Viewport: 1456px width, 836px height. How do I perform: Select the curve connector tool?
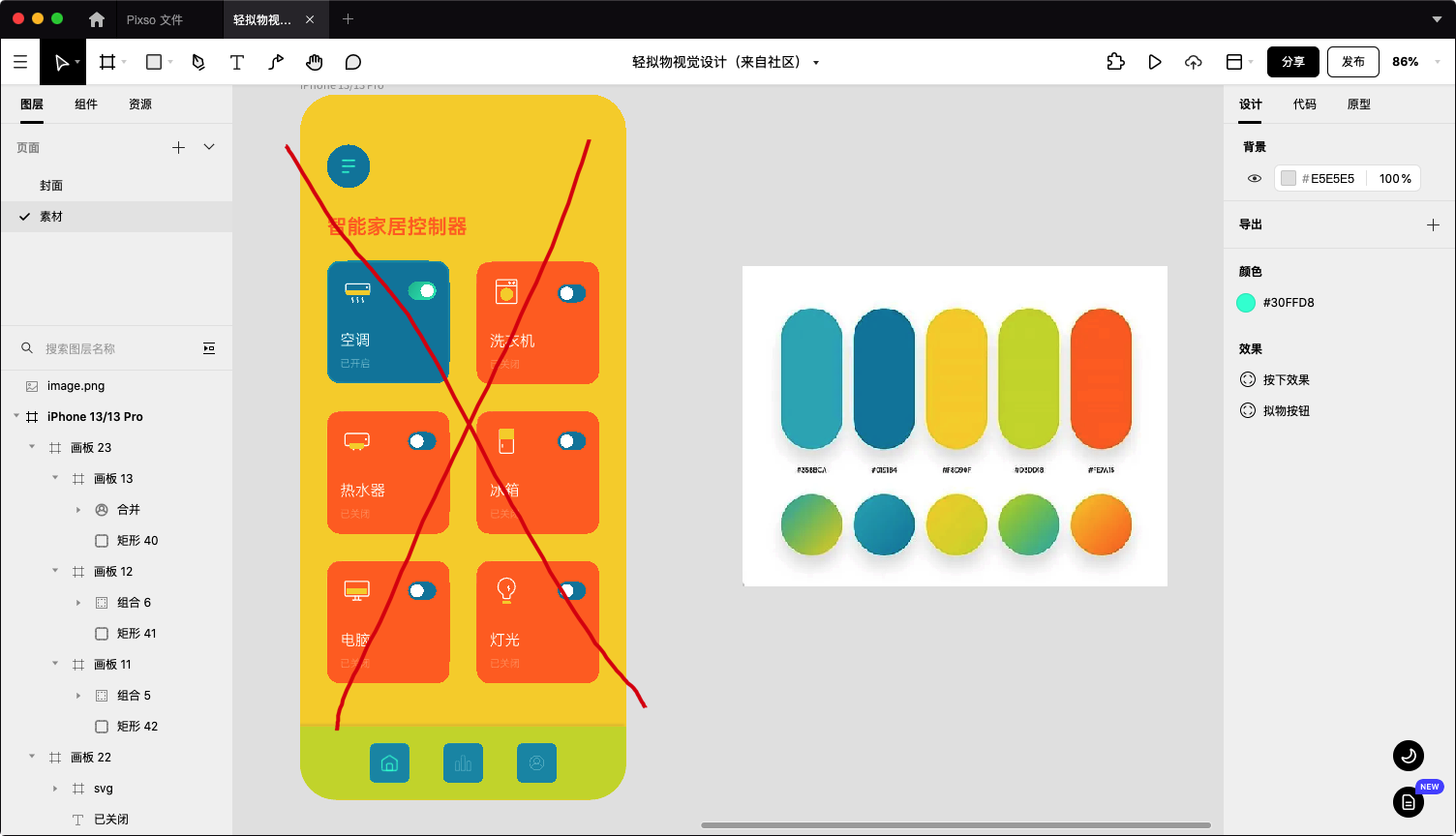click(x=276, y=62)
